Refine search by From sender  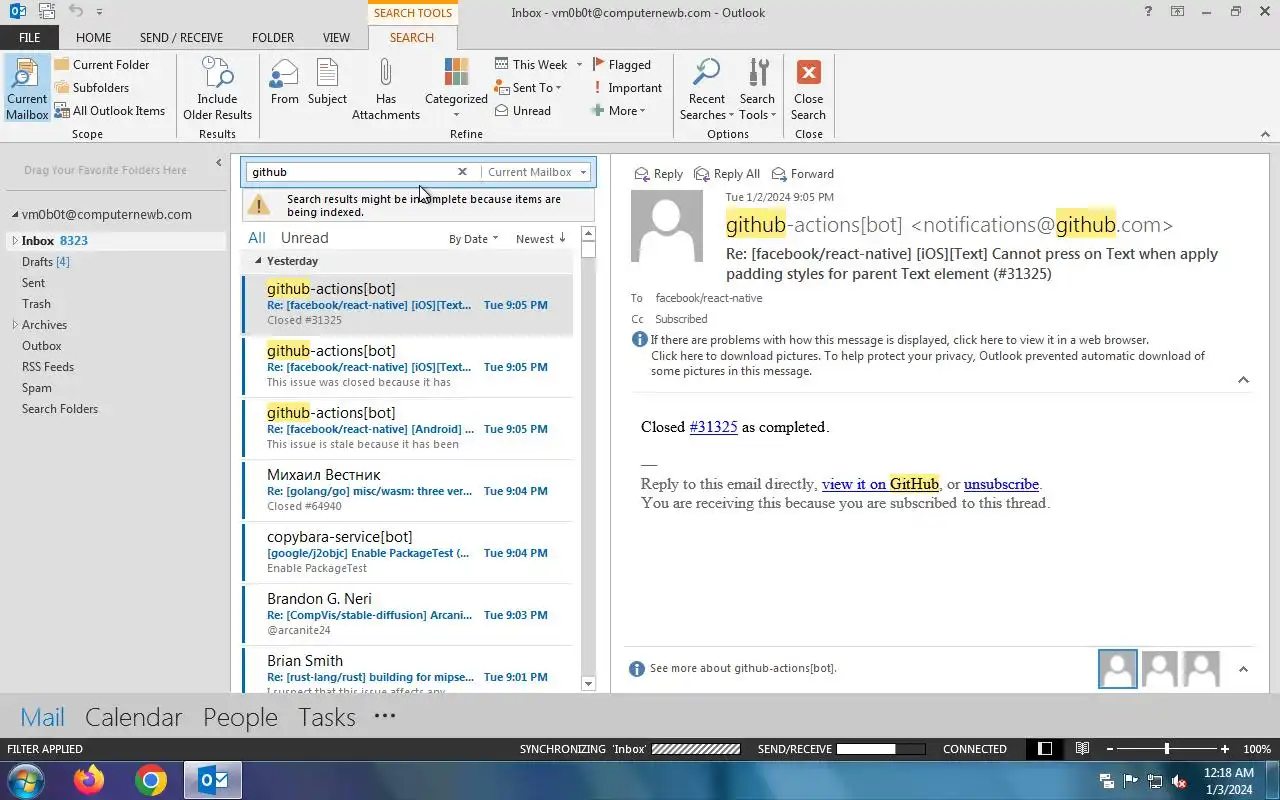(285, 82)
